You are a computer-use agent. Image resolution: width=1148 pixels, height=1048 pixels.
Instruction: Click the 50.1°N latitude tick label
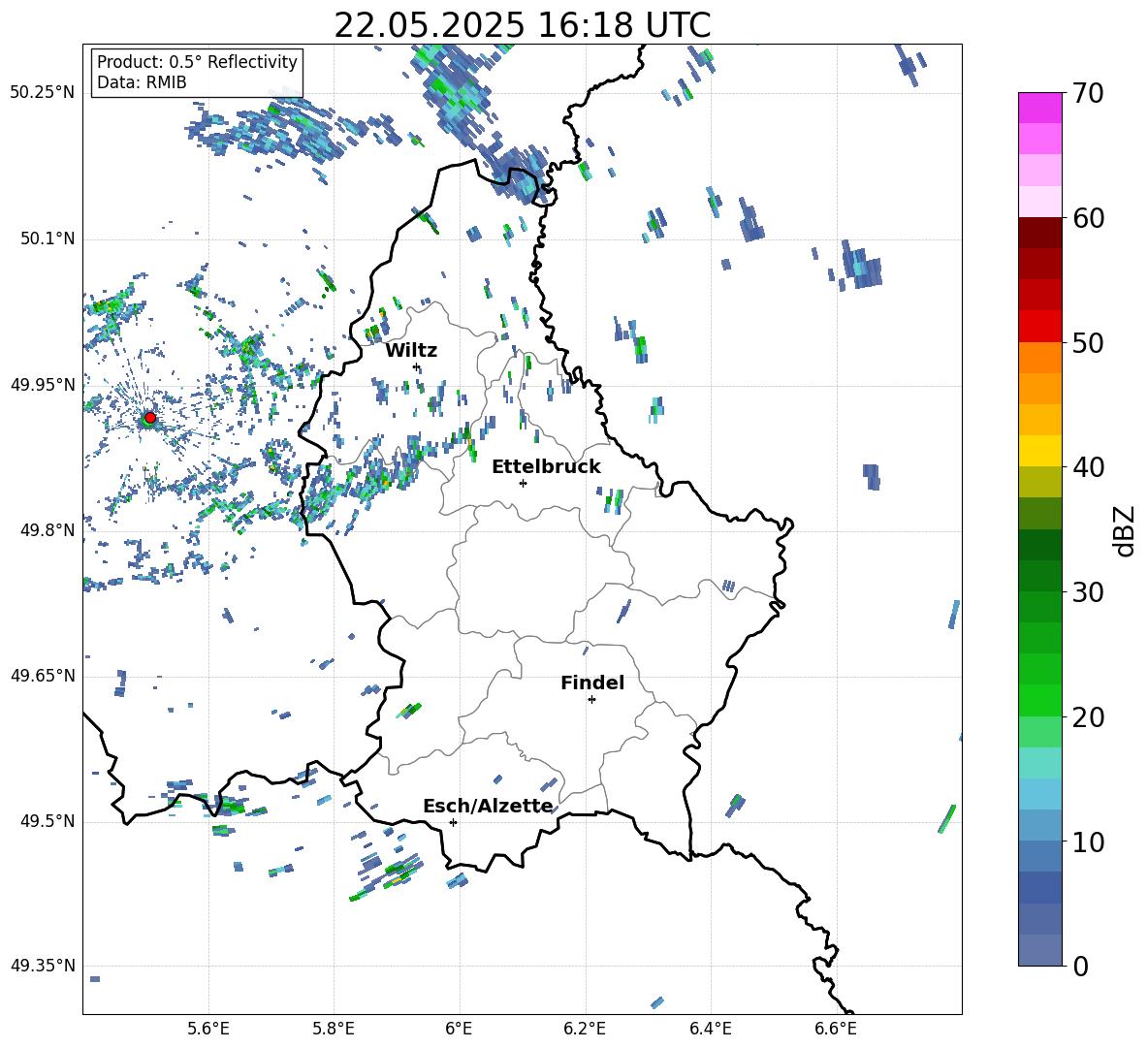pos(47,238)
